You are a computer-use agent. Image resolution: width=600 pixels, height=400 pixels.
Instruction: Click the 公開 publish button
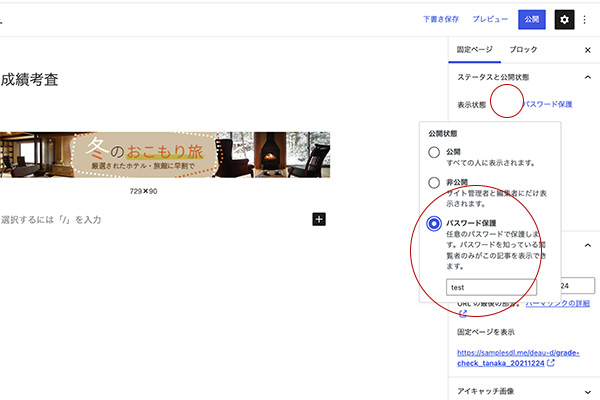point(532,19)
